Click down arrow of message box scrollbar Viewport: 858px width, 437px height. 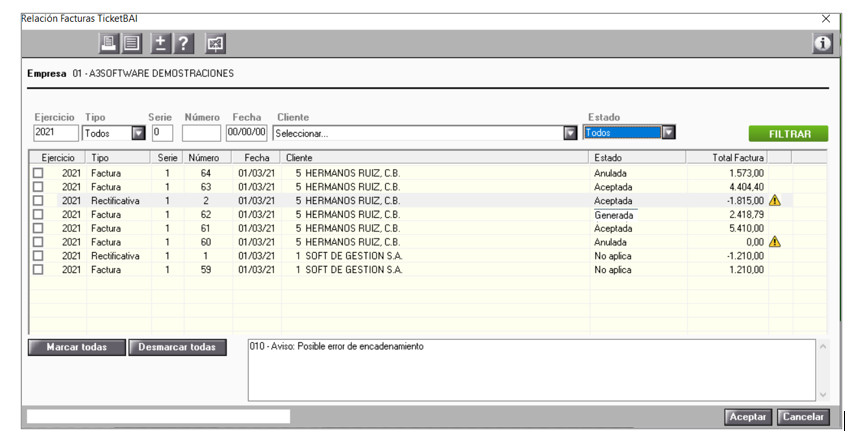point(822,394)
